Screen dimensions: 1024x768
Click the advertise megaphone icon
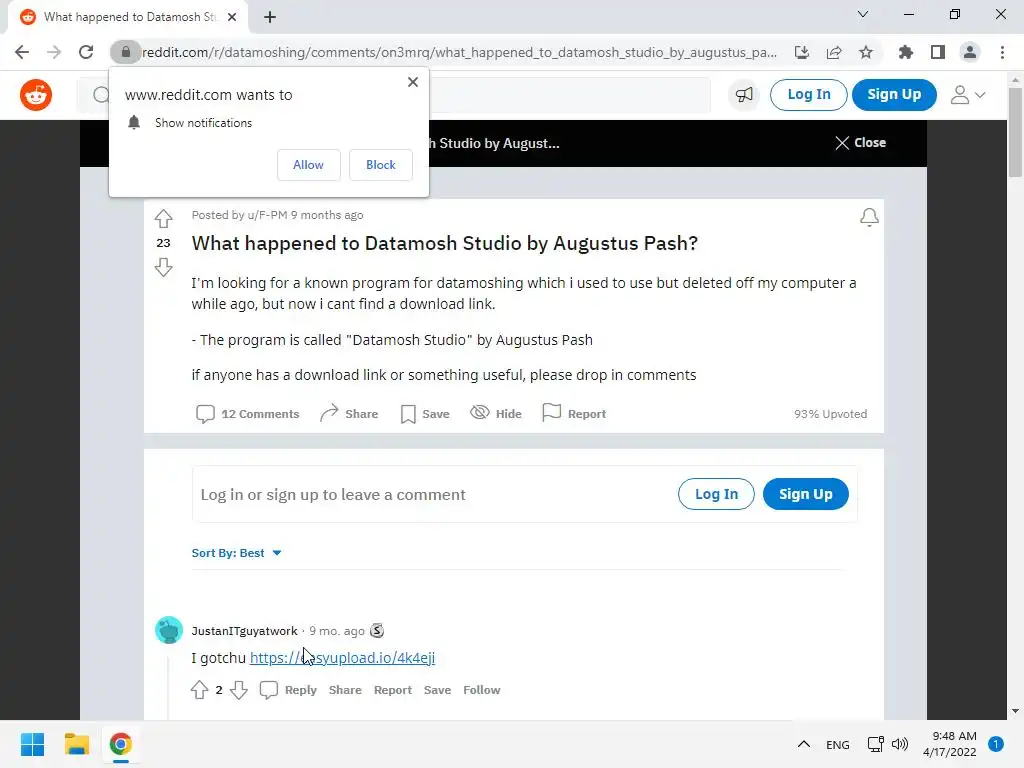coord(744,95)
